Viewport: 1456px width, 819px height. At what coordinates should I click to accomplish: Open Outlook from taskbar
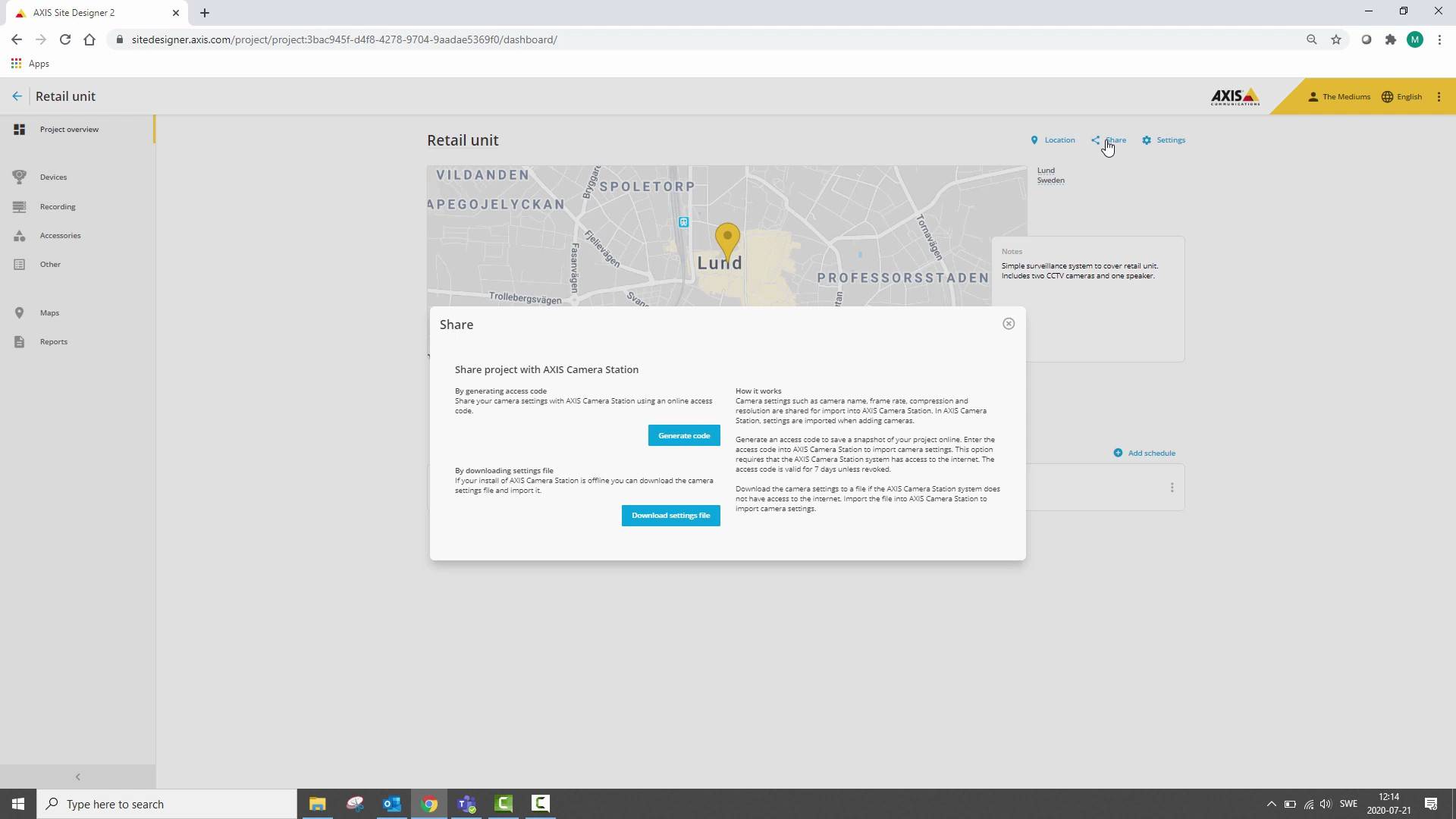click(391, 804)
